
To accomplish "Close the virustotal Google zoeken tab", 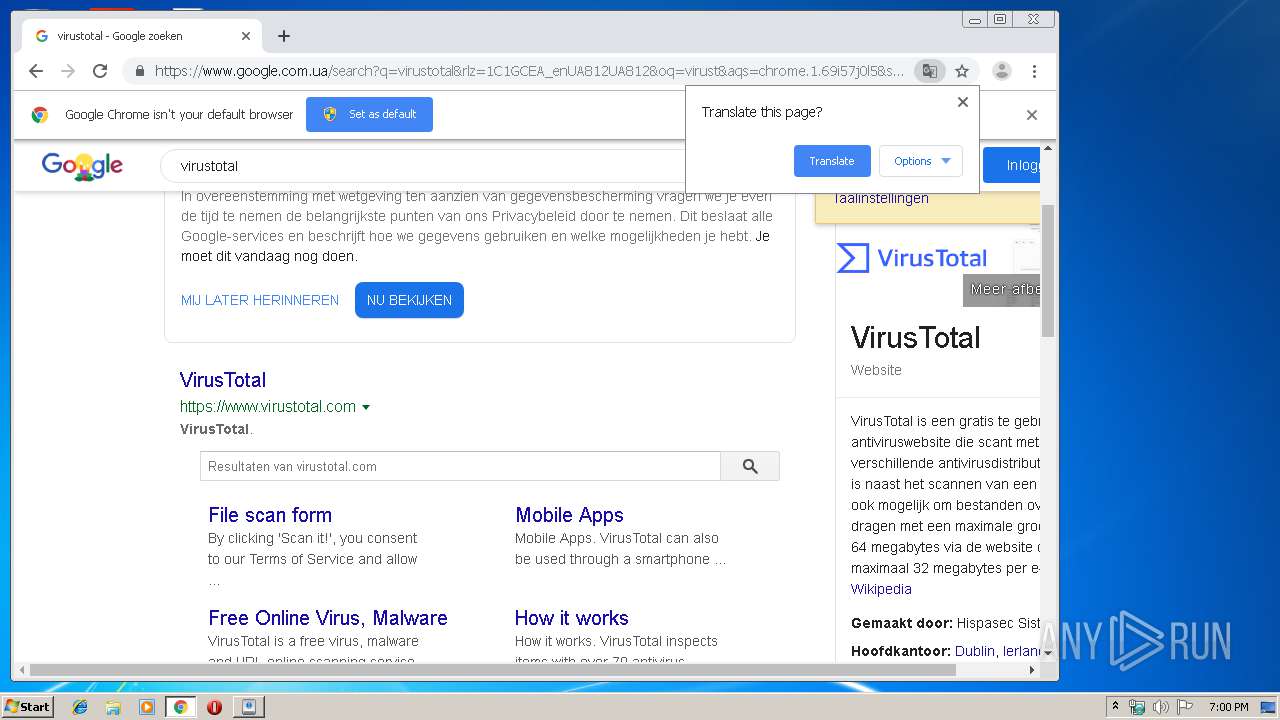I will pyautogui.click(x=246, y=36).
